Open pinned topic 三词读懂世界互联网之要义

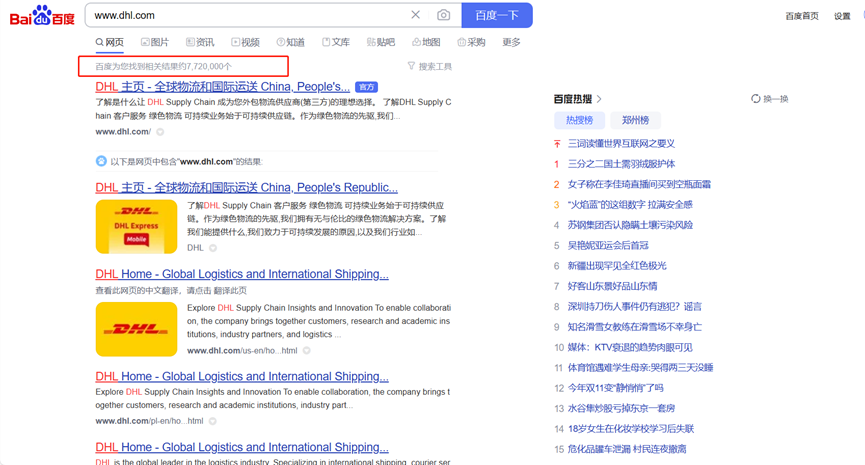(621, 143)
